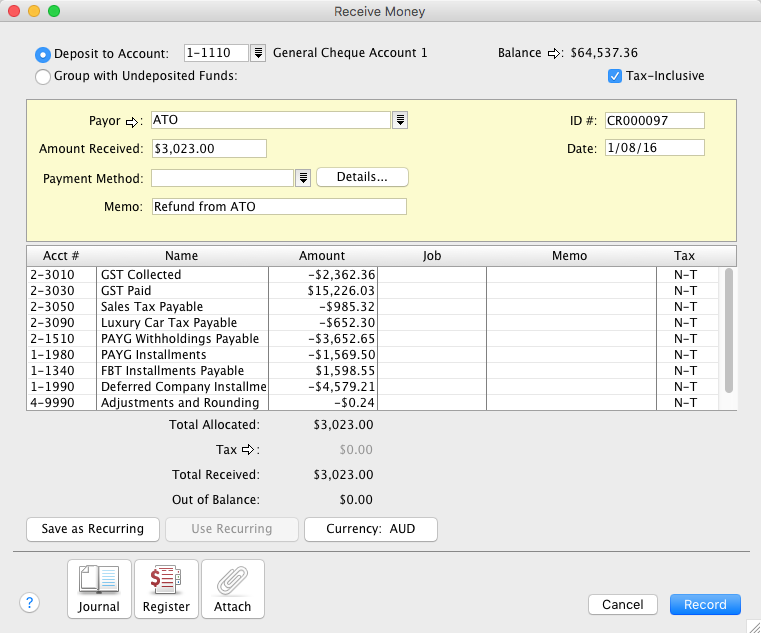Click the Balance zoom arrow icon

[x=555, y=53]
